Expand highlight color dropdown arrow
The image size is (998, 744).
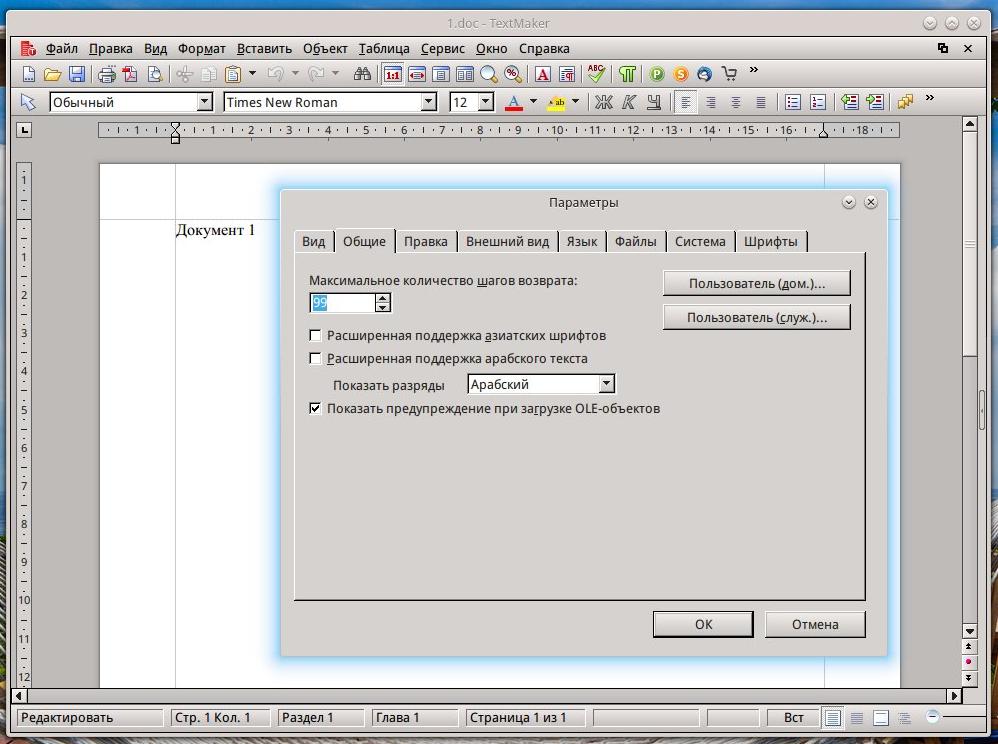[575, 101]
